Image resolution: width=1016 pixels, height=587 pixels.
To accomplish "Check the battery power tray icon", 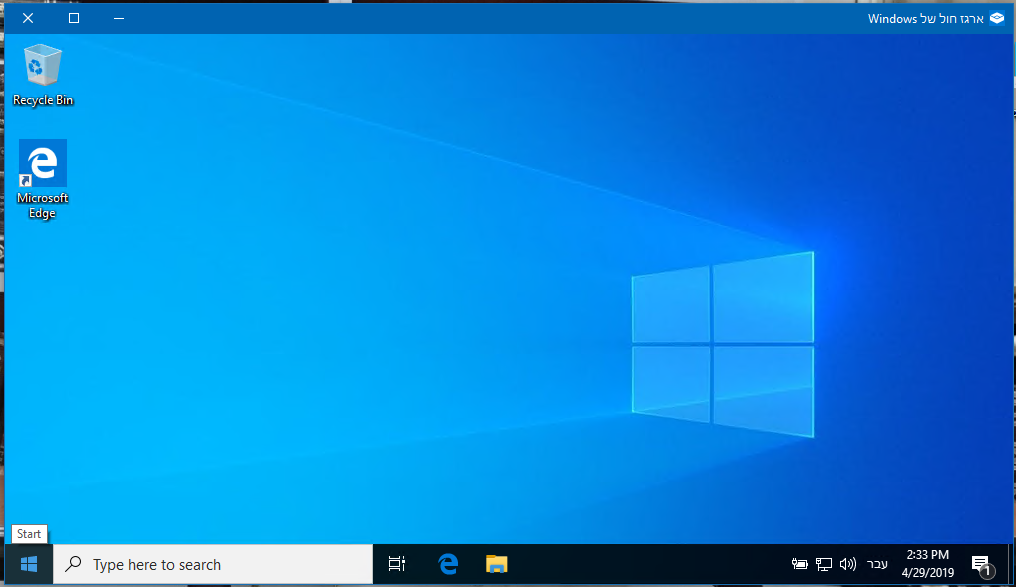I will tap(800, 564).
